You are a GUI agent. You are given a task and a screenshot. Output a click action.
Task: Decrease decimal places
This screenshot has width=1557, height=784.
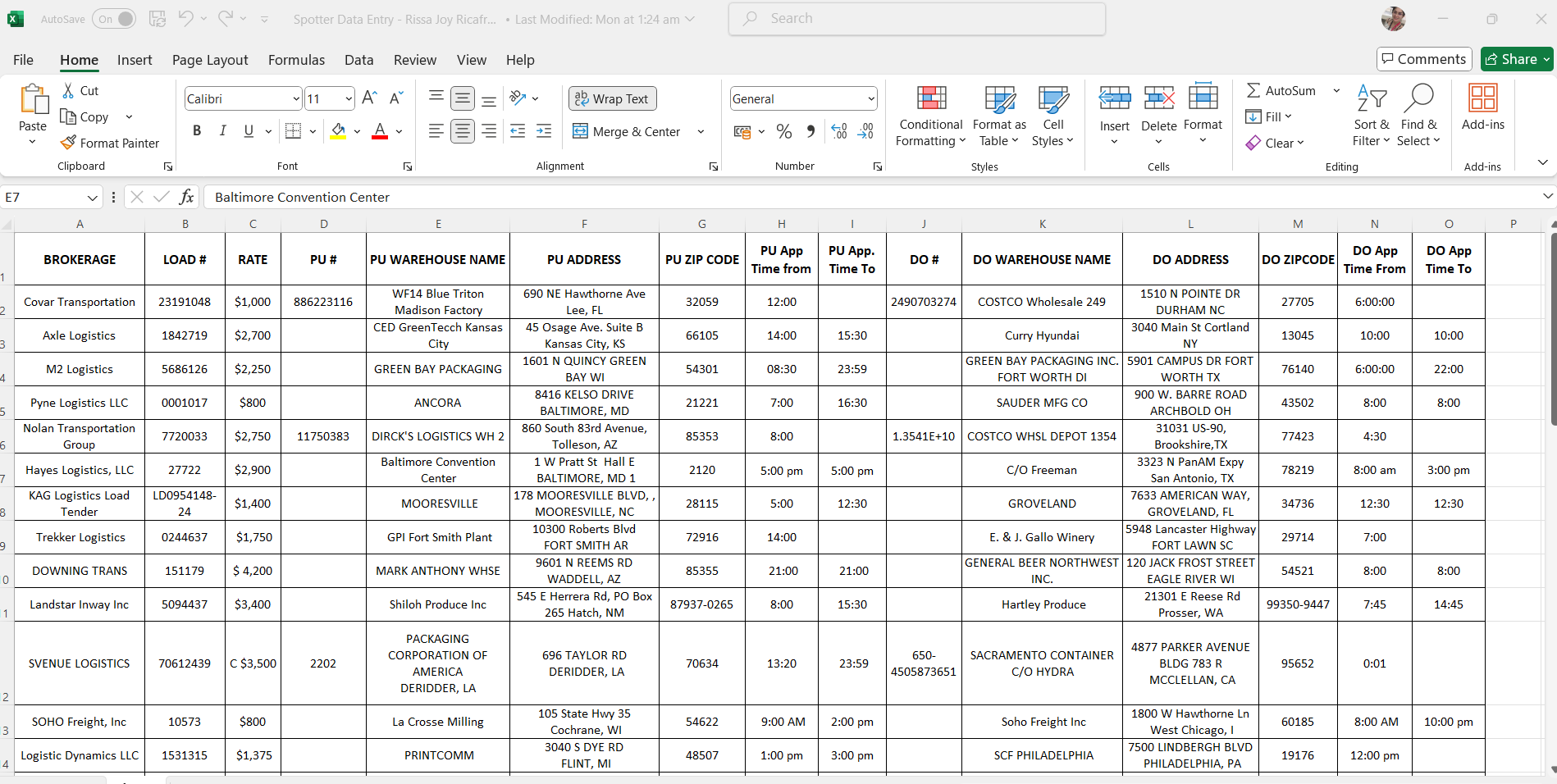coord(866,131)
